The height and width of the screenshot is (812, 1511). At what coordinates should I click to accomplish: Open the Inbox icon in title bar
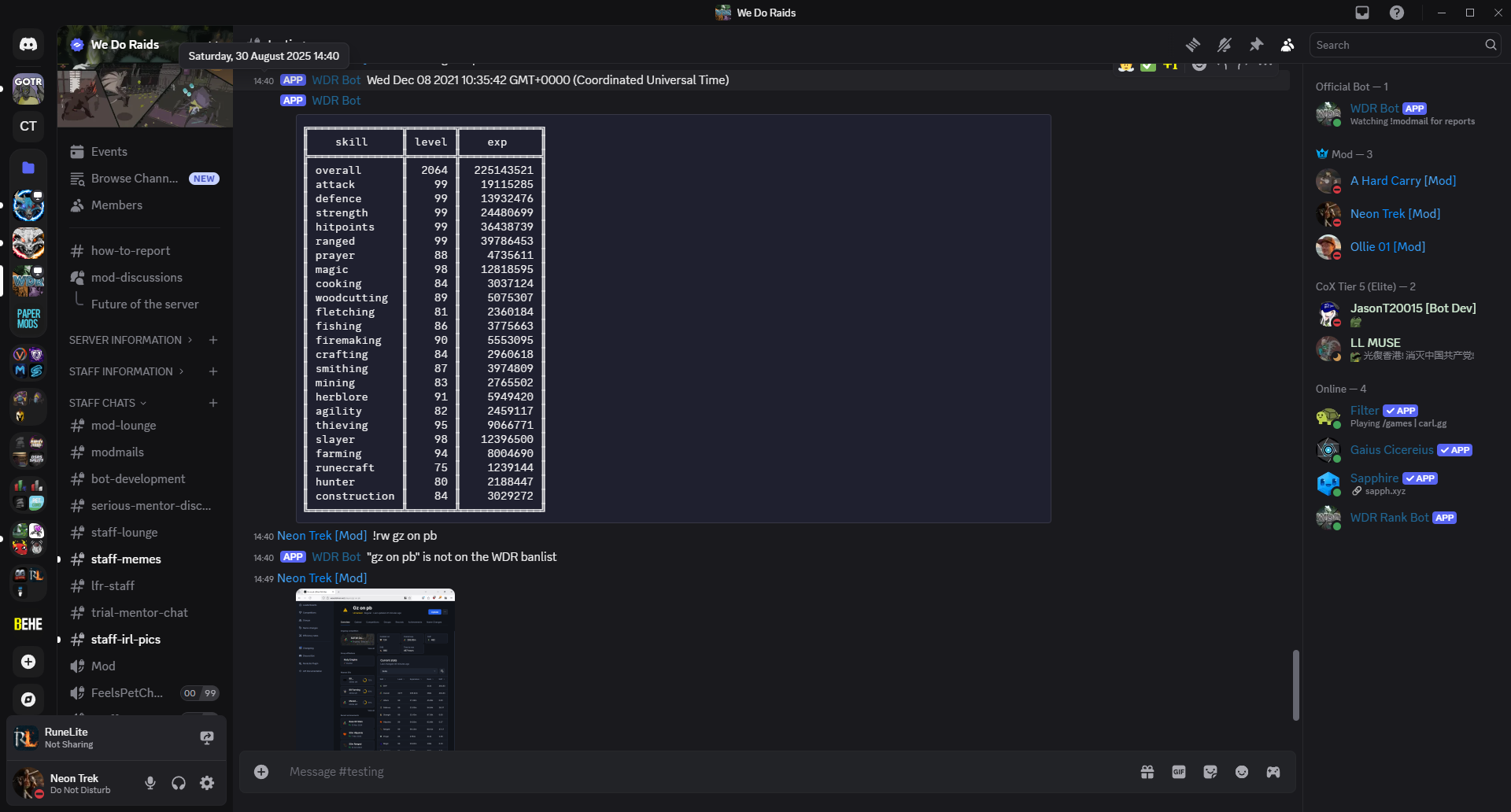coord(1362,13)
